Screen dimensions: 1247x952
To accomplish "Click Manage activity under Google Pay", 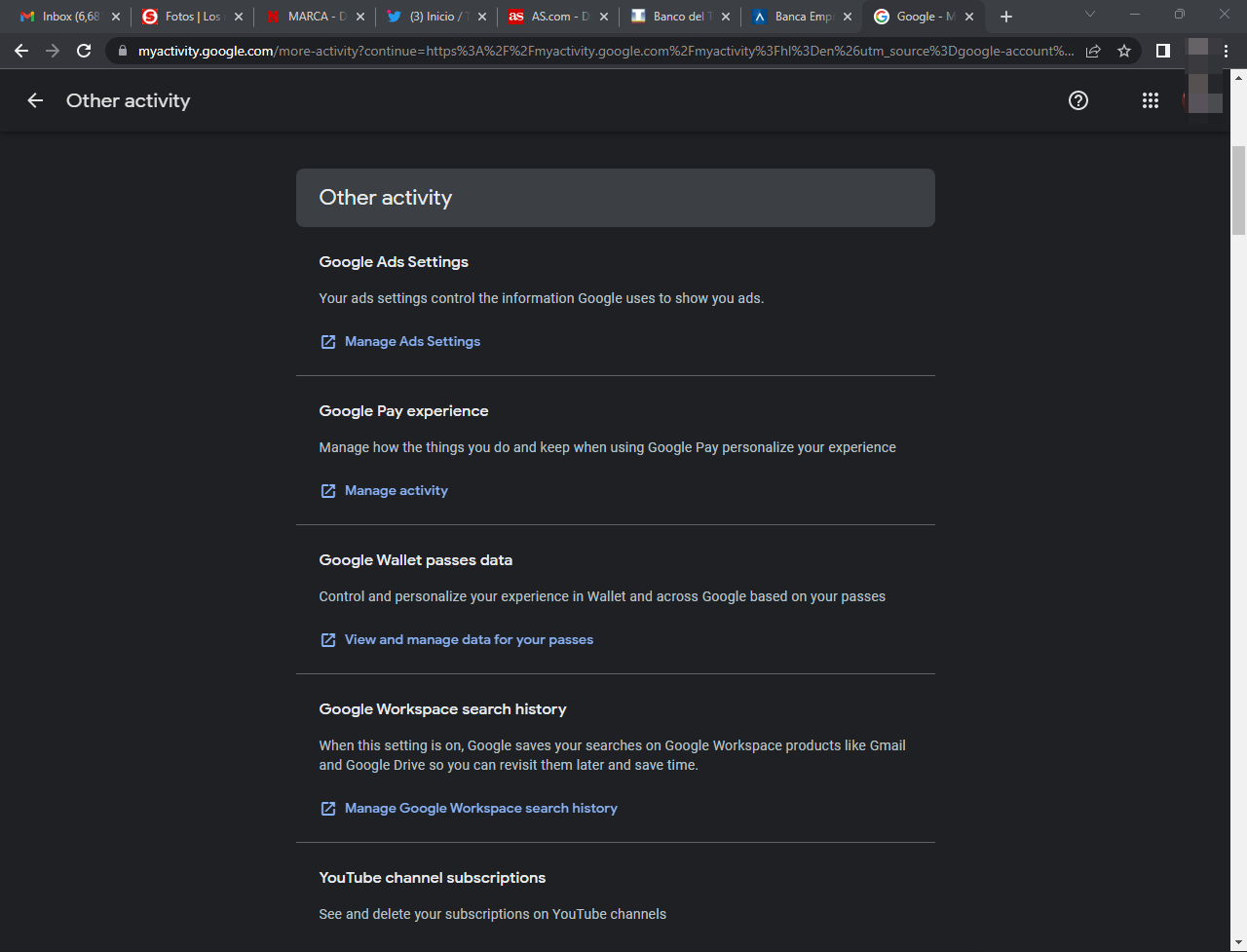I will click(x=396, y=490).
